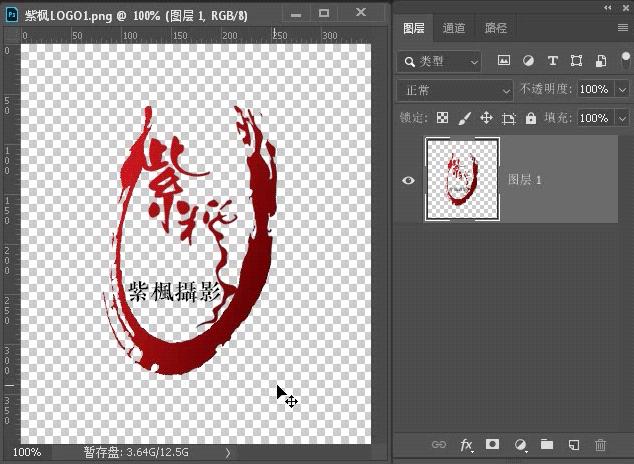634x464 pixels.
Task: Create new fill or adjustment layer
Action: point(520,445)
